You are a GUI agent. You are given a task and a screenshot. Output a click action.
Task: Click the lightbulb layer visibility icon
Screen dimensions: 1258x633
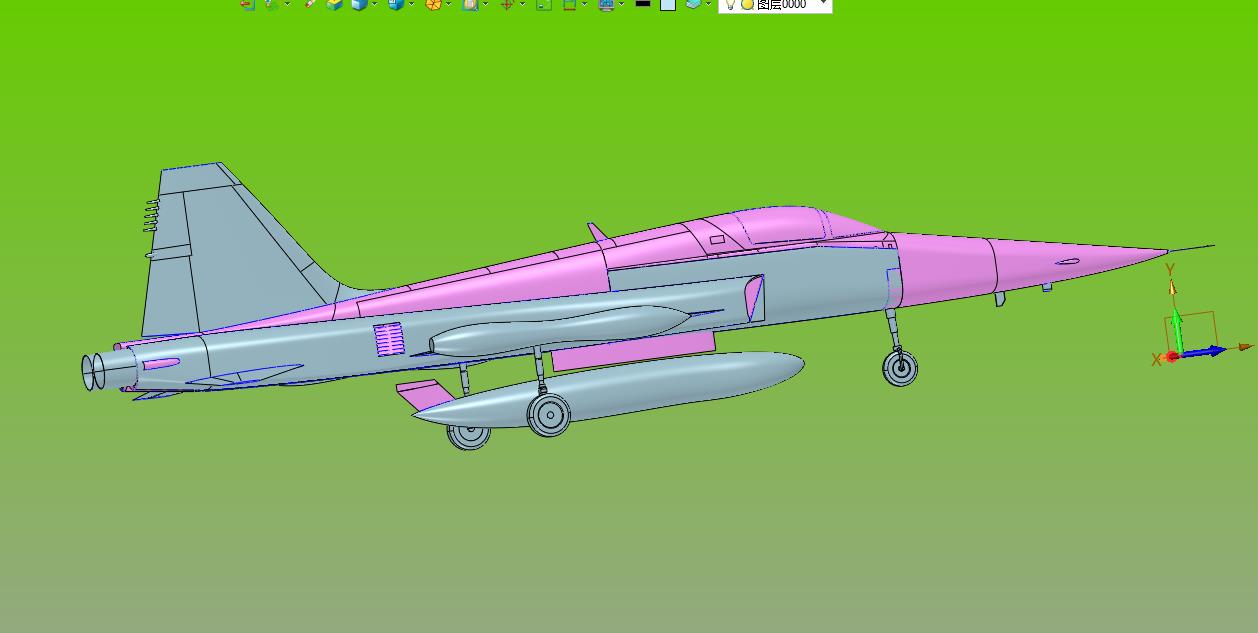tap(730, 4)
